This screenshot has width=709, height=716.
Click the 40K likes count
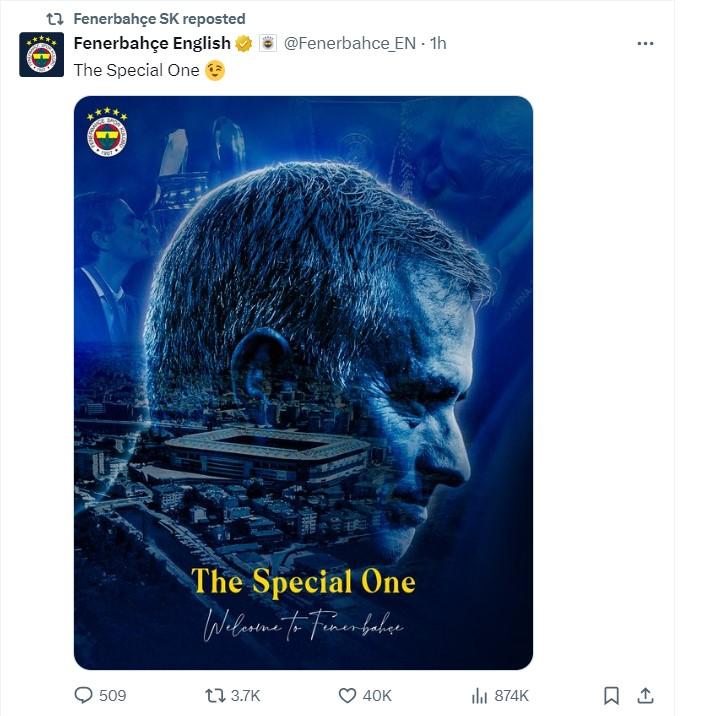(378, 695)
